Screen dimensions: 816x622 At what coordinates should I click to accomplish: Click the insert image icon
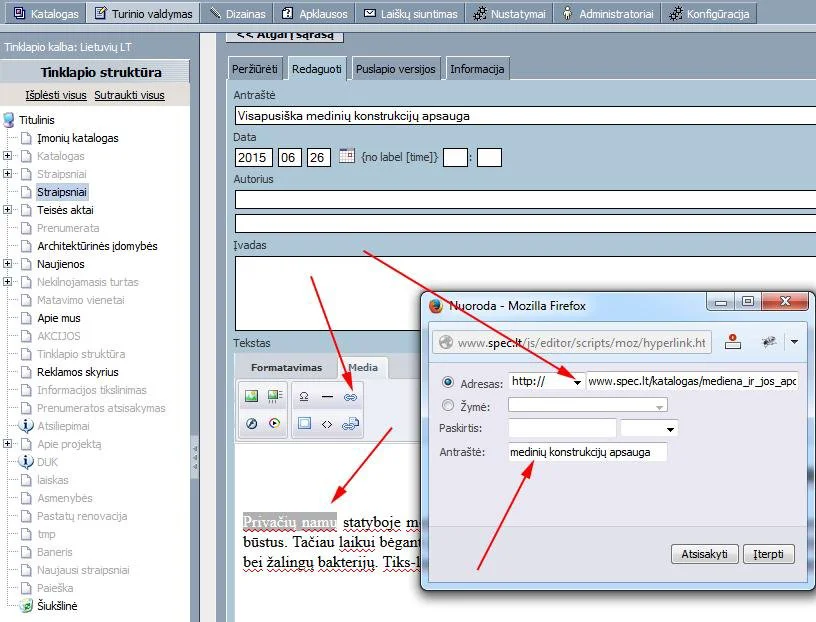coord(251,397)
